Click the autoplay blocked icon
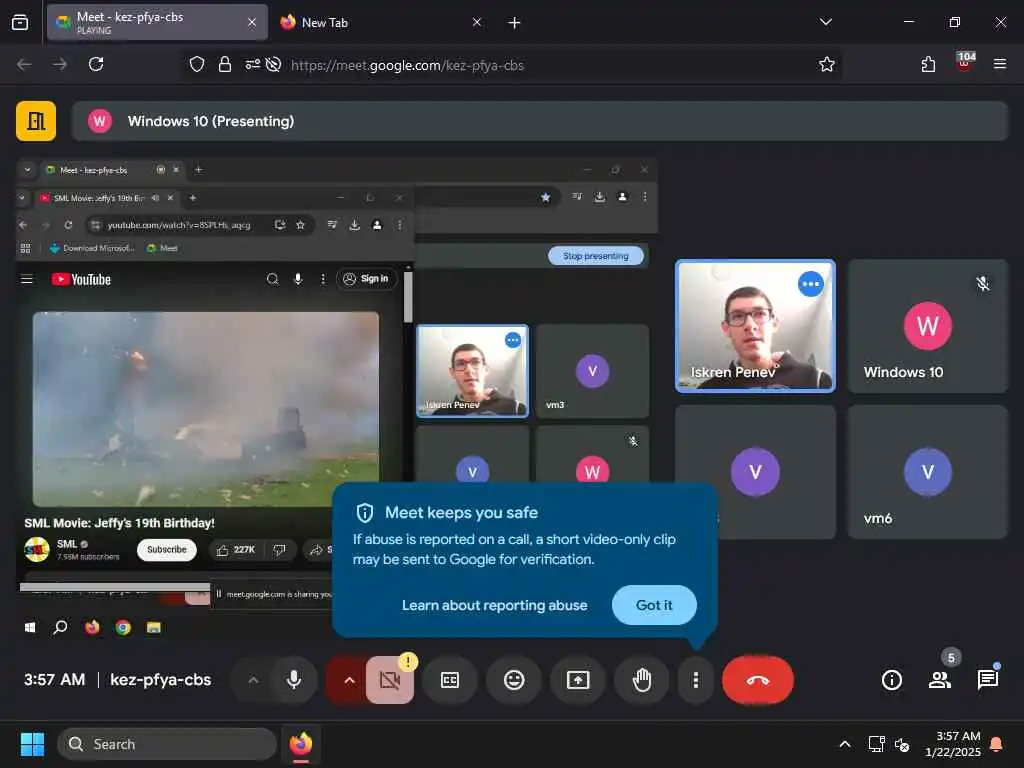 pyautogui.click(x=274, y=64)
